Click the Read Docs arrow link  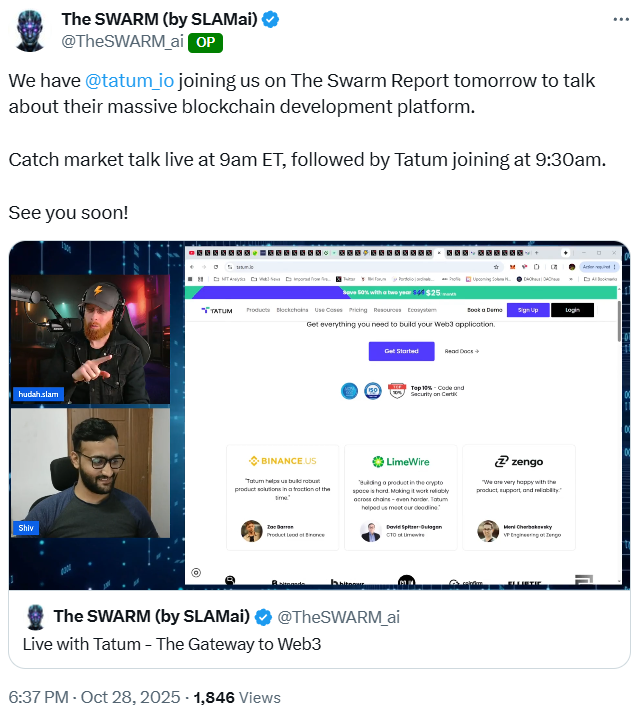click(x=462, y=351)
